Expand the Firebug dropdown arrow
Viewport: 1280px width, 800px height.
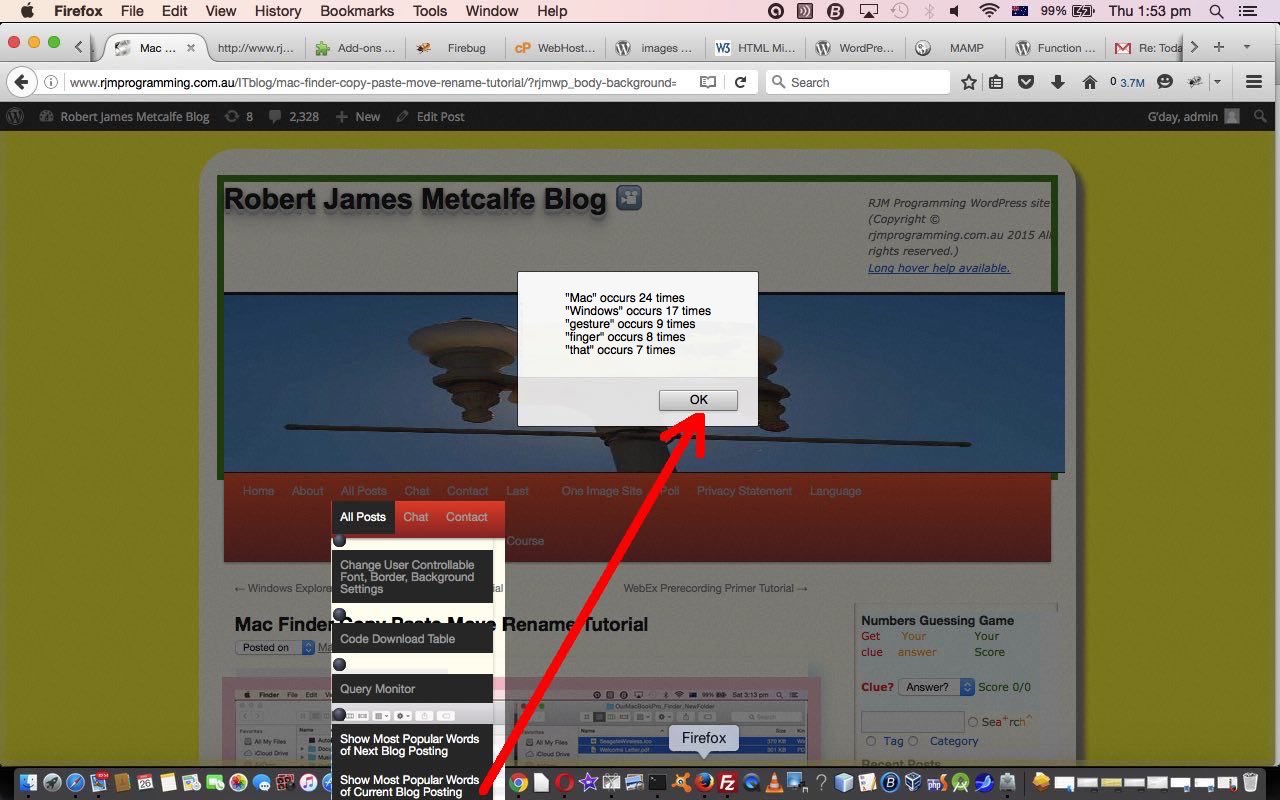pyautogui.click(x=1217, y=82)
